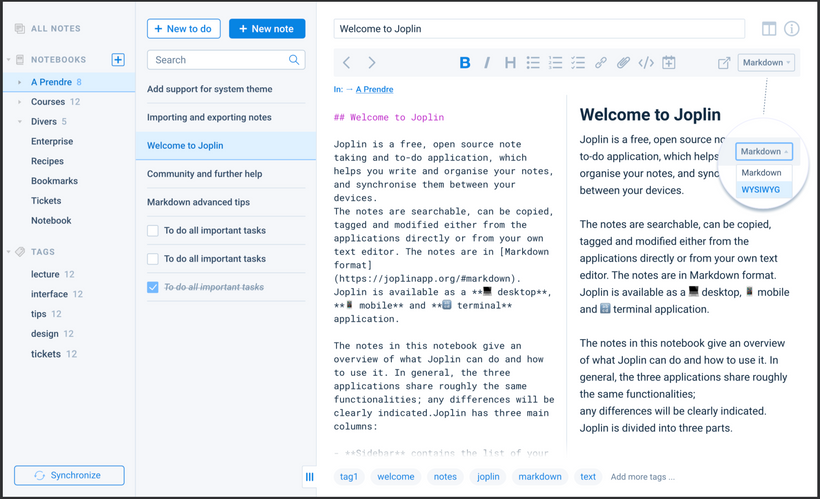The image size is (820, 499).
Task: Click the New note button
Action: click(267, 29)
